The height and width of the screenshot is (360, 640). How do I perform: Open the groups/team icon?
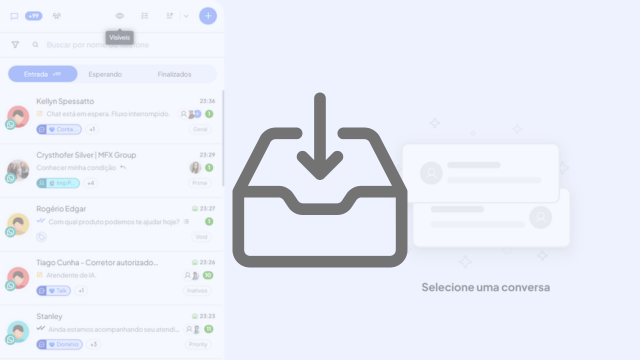pyautogui.click(x=57, y=16)
